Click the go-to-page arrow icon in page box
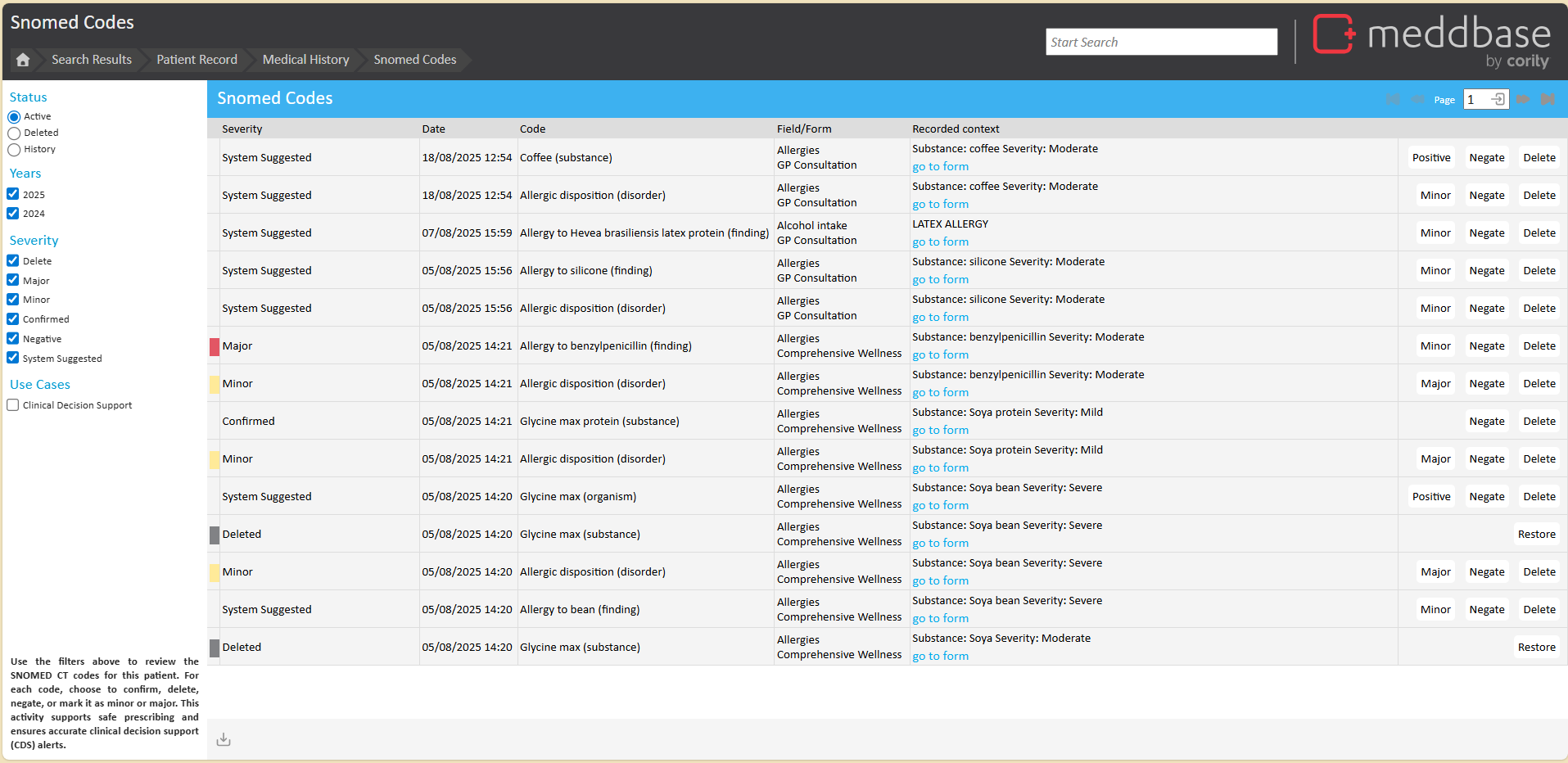 [1498, 99]
